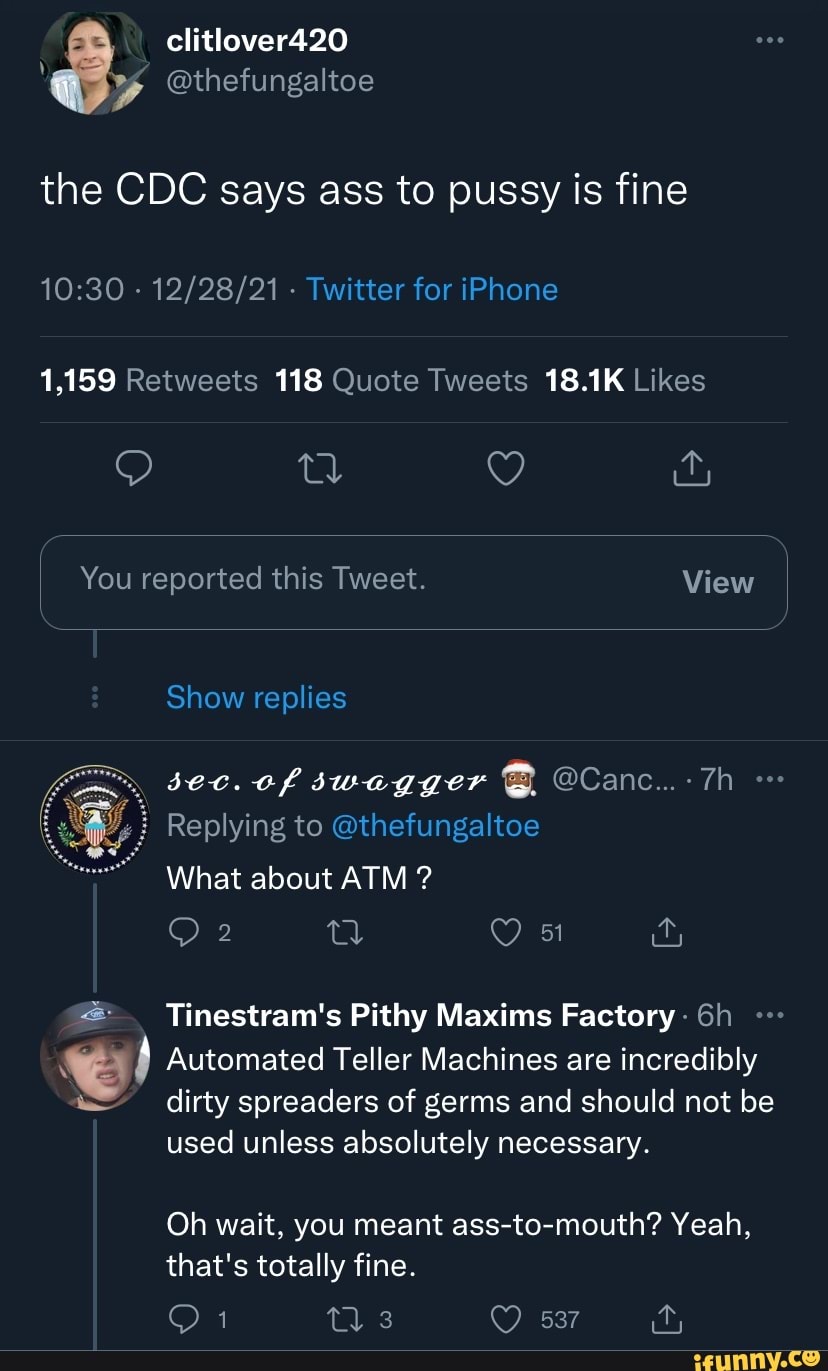Open Twitter for iPhone source link
828x1371 pixels.
[x=432, y=289]
